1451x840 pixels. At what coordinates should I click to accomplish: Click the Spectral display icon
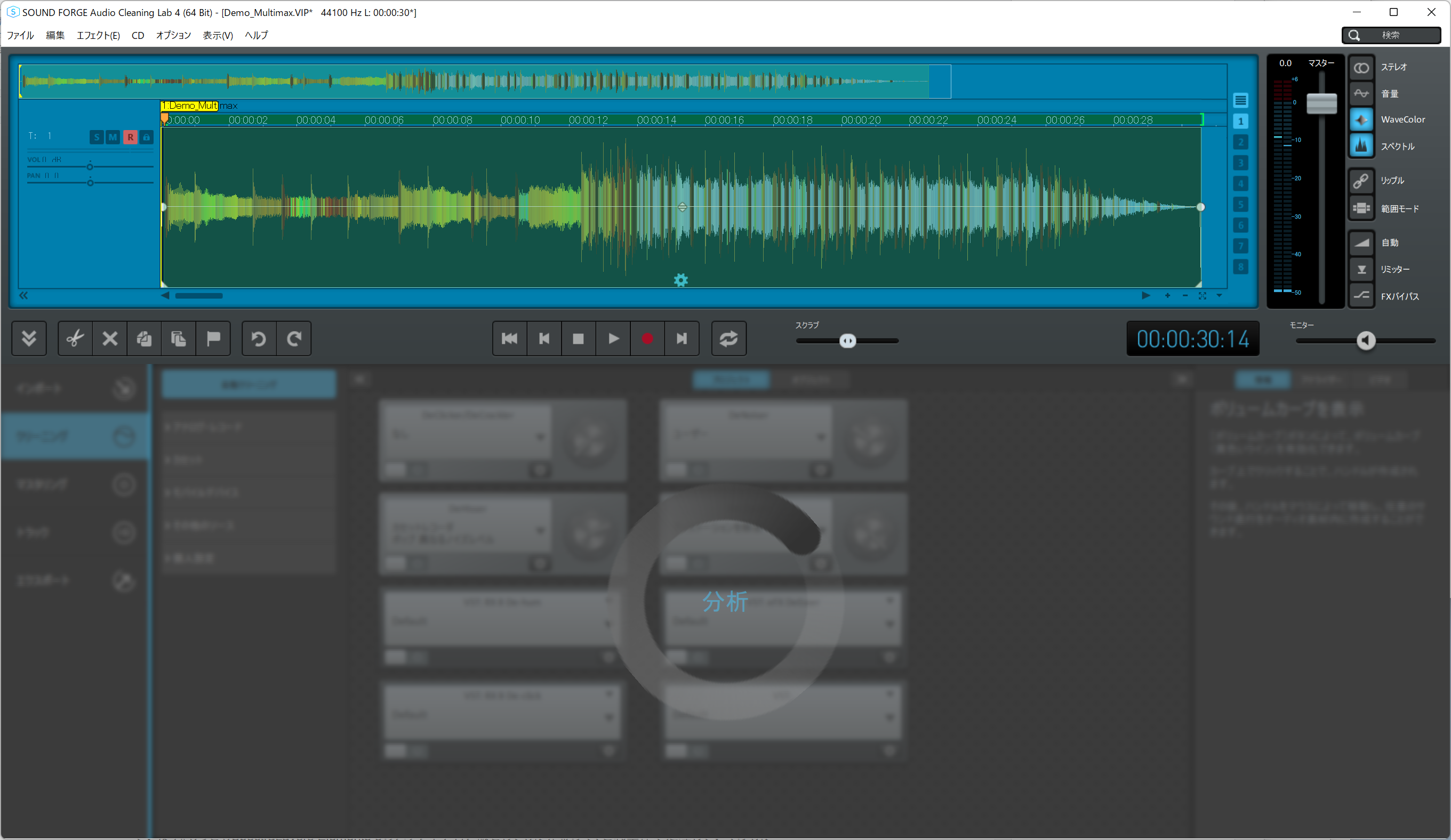(1361, 146)
